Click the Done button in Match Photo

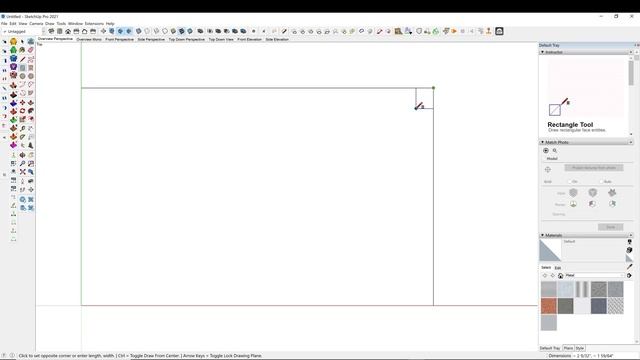click(x=611, y=227)
